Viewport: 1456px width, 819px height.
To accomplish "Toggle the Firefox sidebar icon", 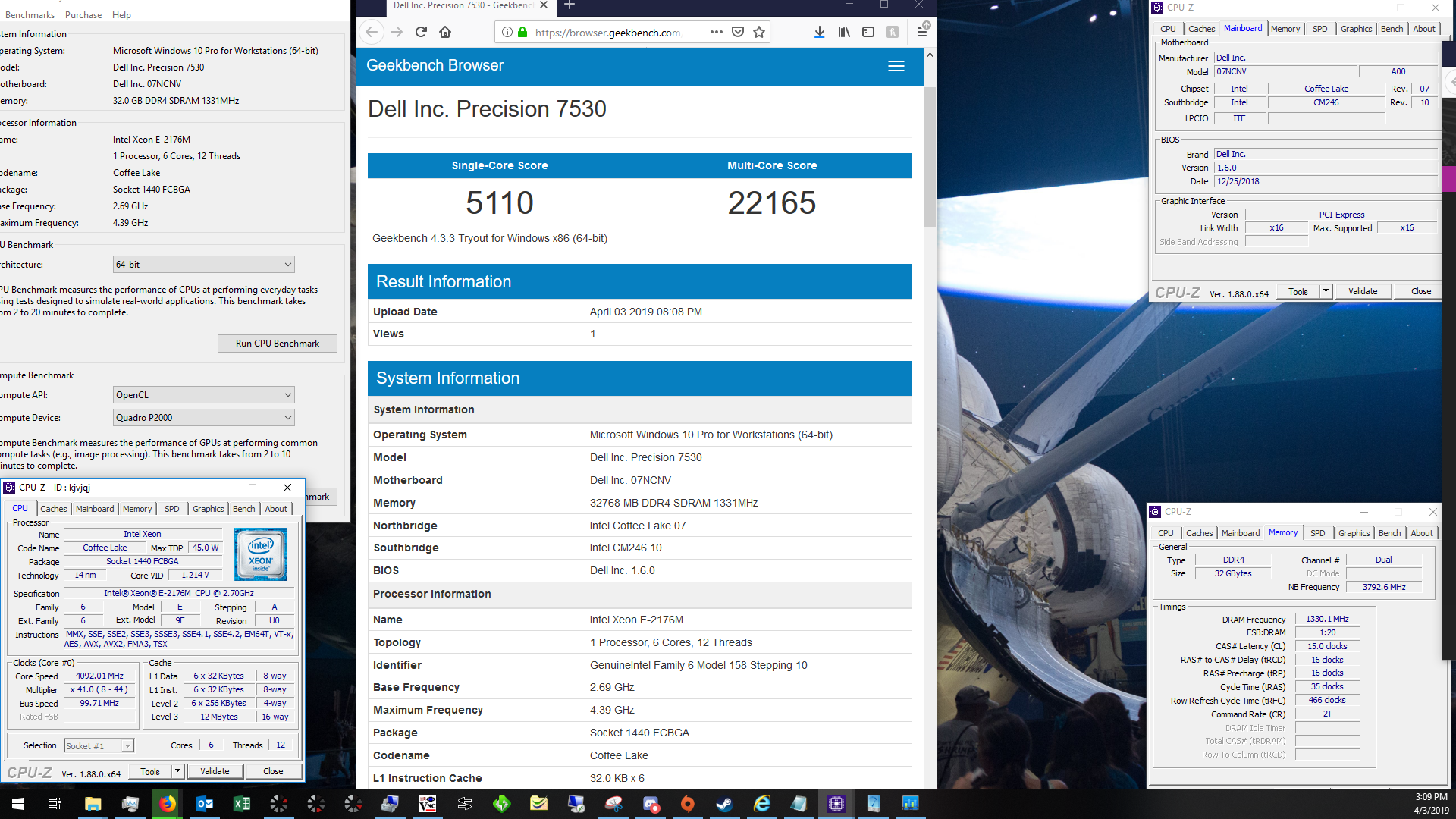I will pyautogui.click(x=868, y=32).
